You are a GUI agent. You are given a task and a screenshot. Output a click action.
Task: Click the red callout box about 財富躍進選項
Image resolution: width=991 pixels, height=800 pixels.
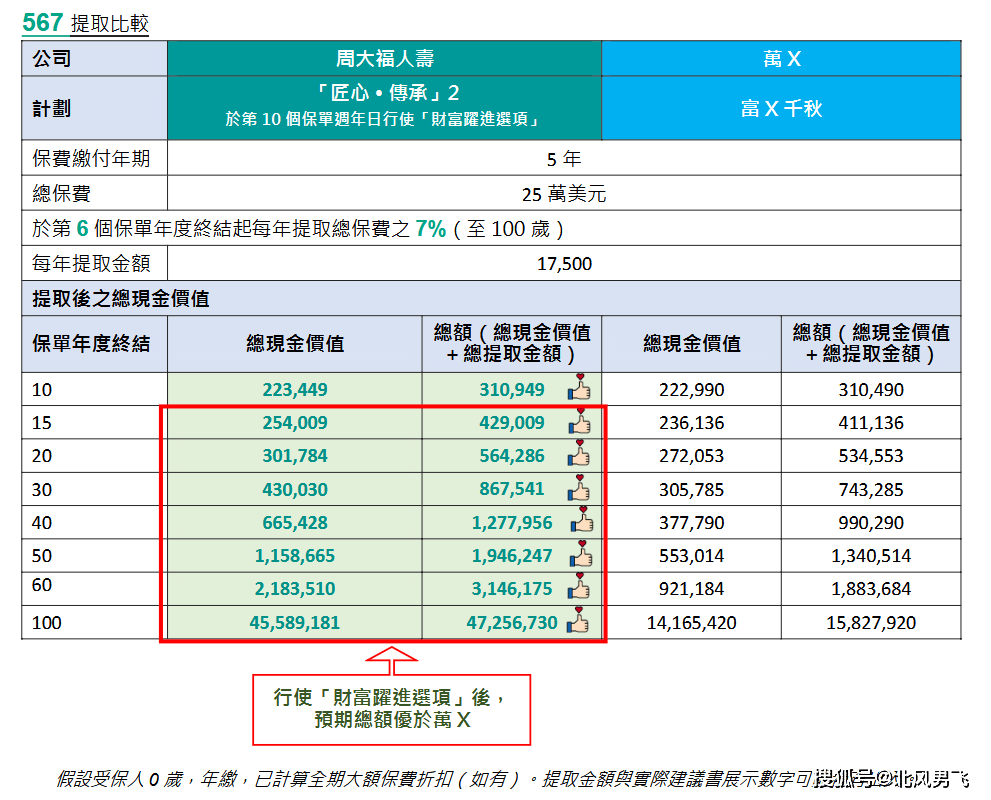point(390,708)
